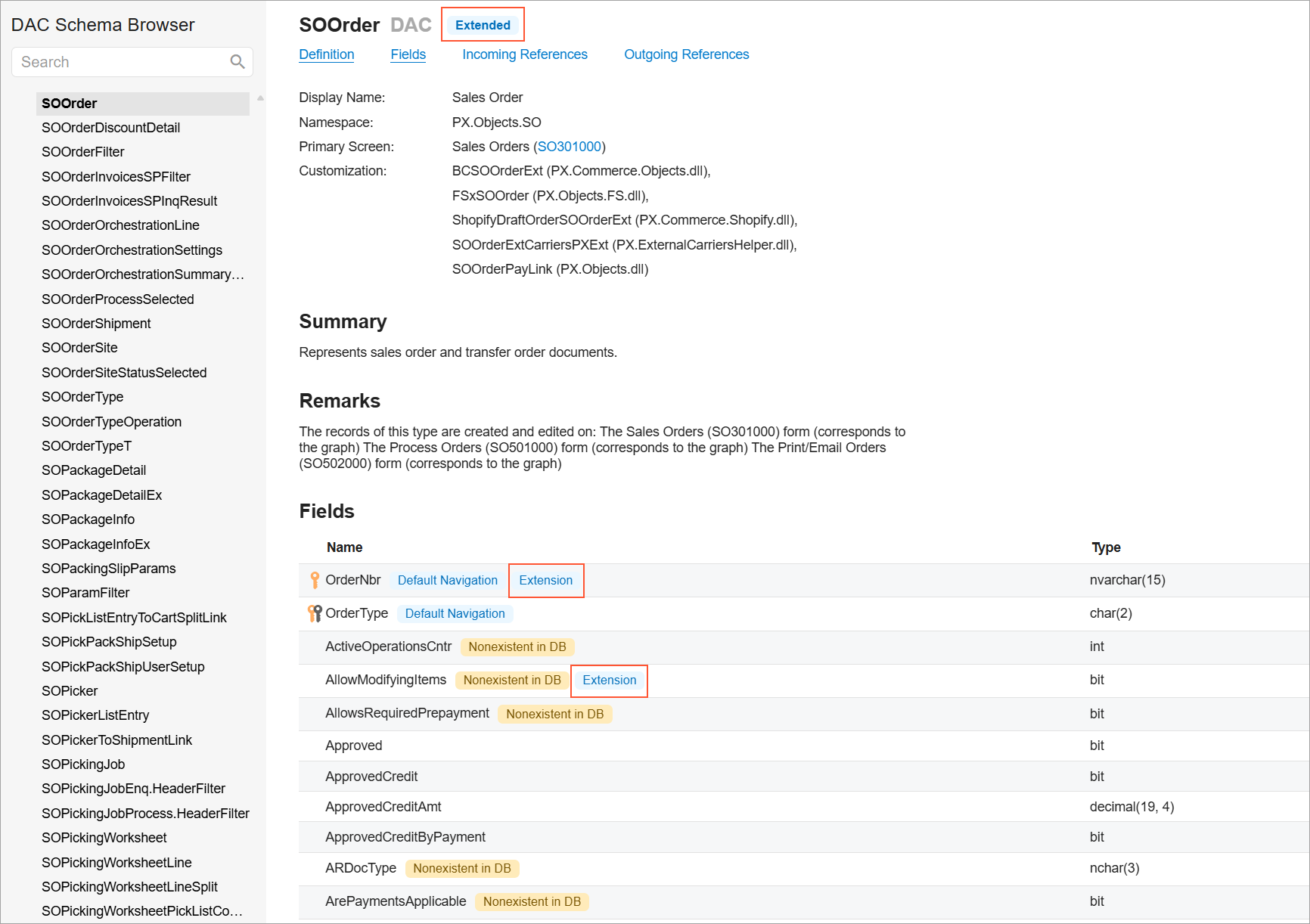1310x924 pixels.
Task: Click Nonexistent in DB badge on AllowModifyingItems
Action: coord(512,680)
